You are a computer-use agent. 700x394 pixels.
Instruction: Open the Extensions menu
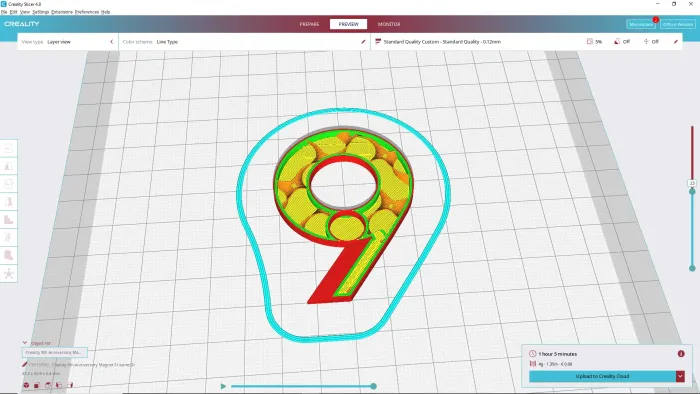[x=62, y=12]
